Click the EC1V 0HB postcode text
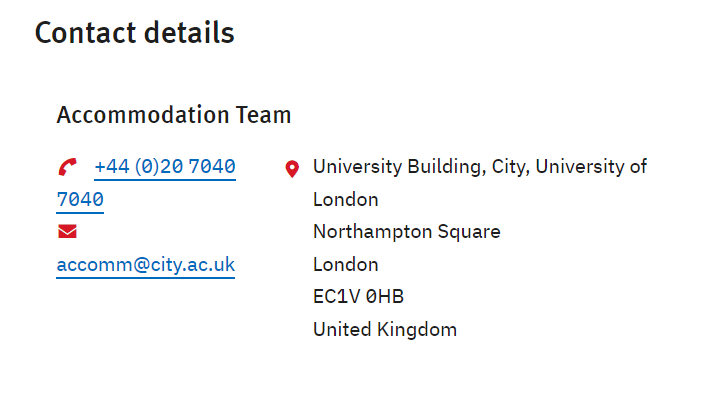 (358, 297)
